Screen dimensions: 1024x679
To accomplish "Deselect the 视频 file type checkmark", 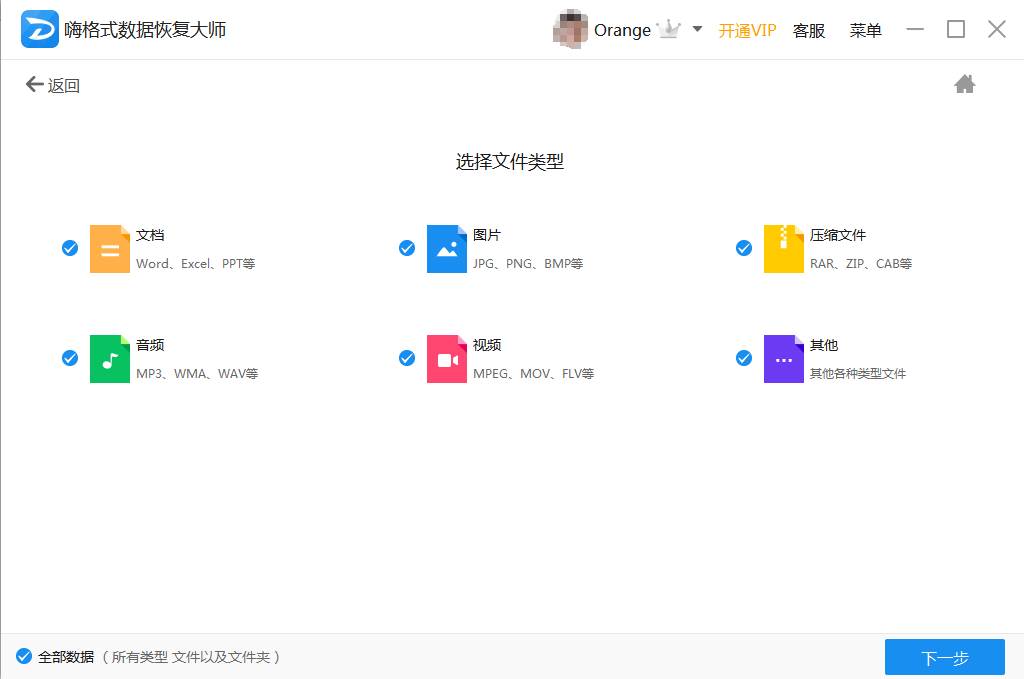I will tap(406, 358).
